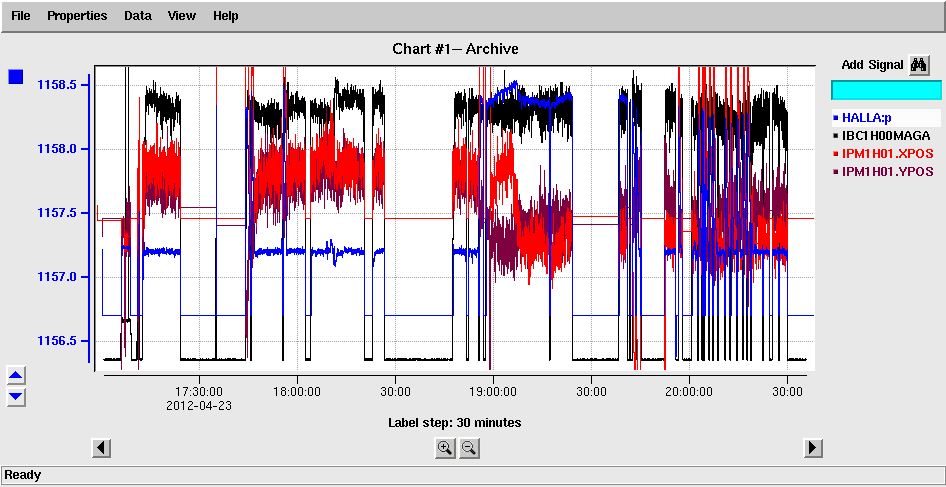Click the up arrow to shift axis
The width and height of the screenshot is (946, 487).
(16, 376)
